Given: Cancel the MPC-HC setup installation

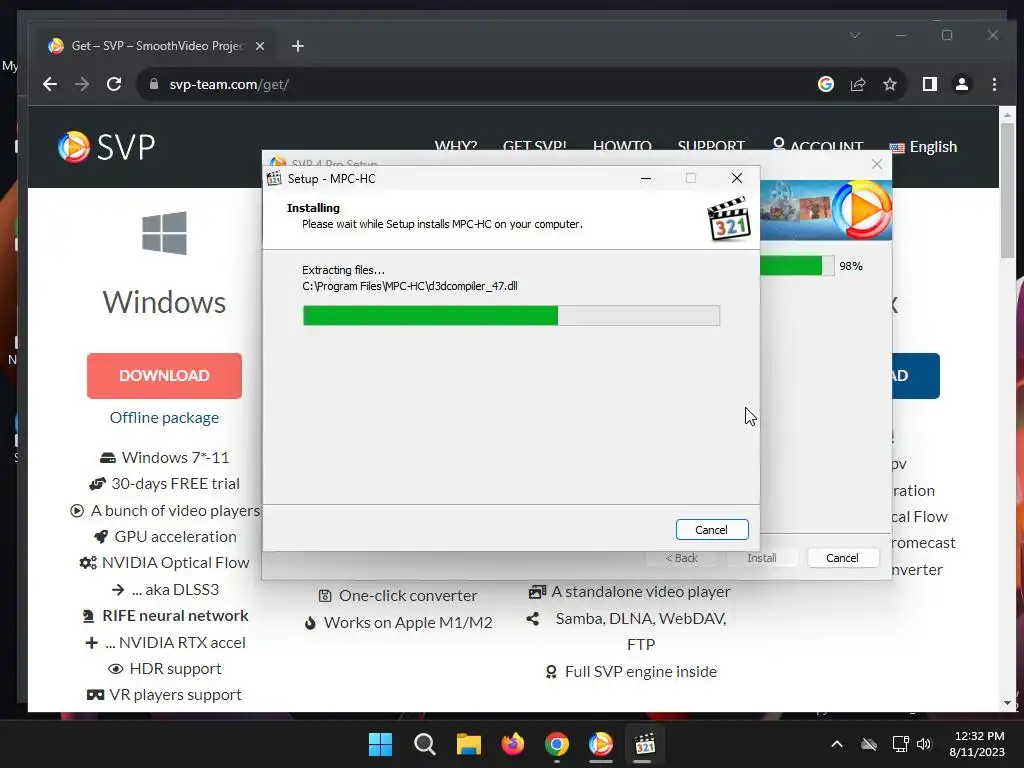Looking at the screenshot, I should pos(712,530).
